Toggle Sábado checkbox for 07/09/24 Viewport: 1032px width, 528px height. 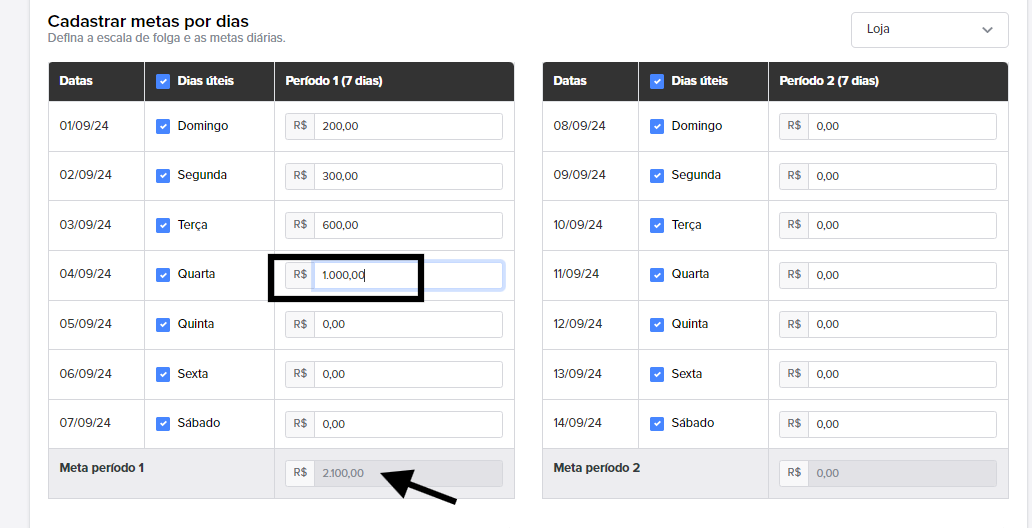(163, 423)
